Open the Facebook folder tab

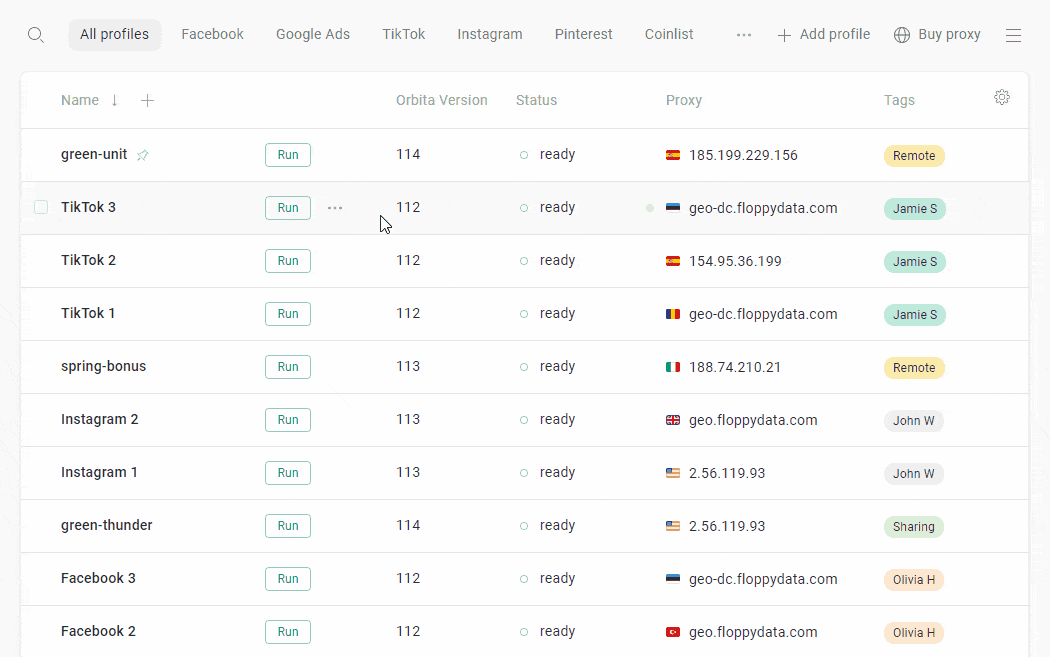tap(212, 35)
